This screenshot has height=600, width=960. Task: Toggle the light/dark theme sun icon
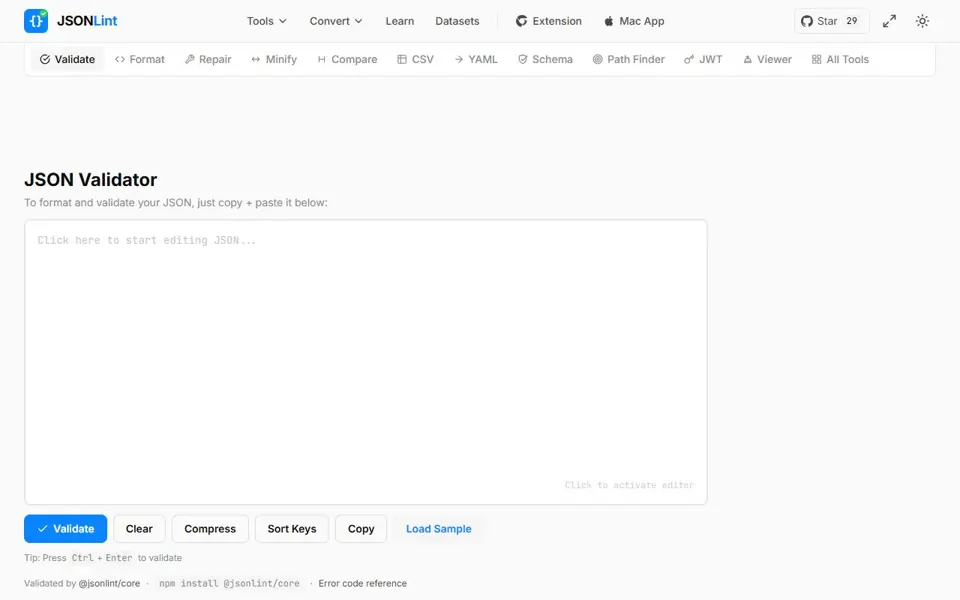[x=922, y=21]
